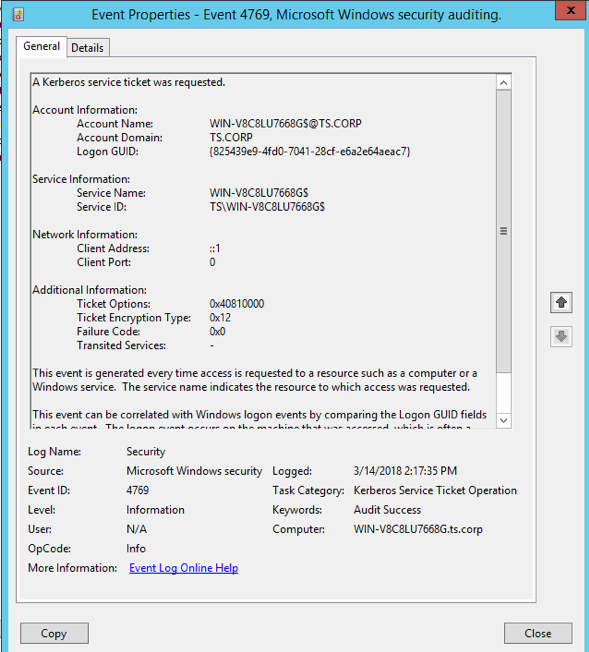Click the description scrollbar down arrow
The height and width of the screenshot is (652, 589).
[x=503, y=420]
